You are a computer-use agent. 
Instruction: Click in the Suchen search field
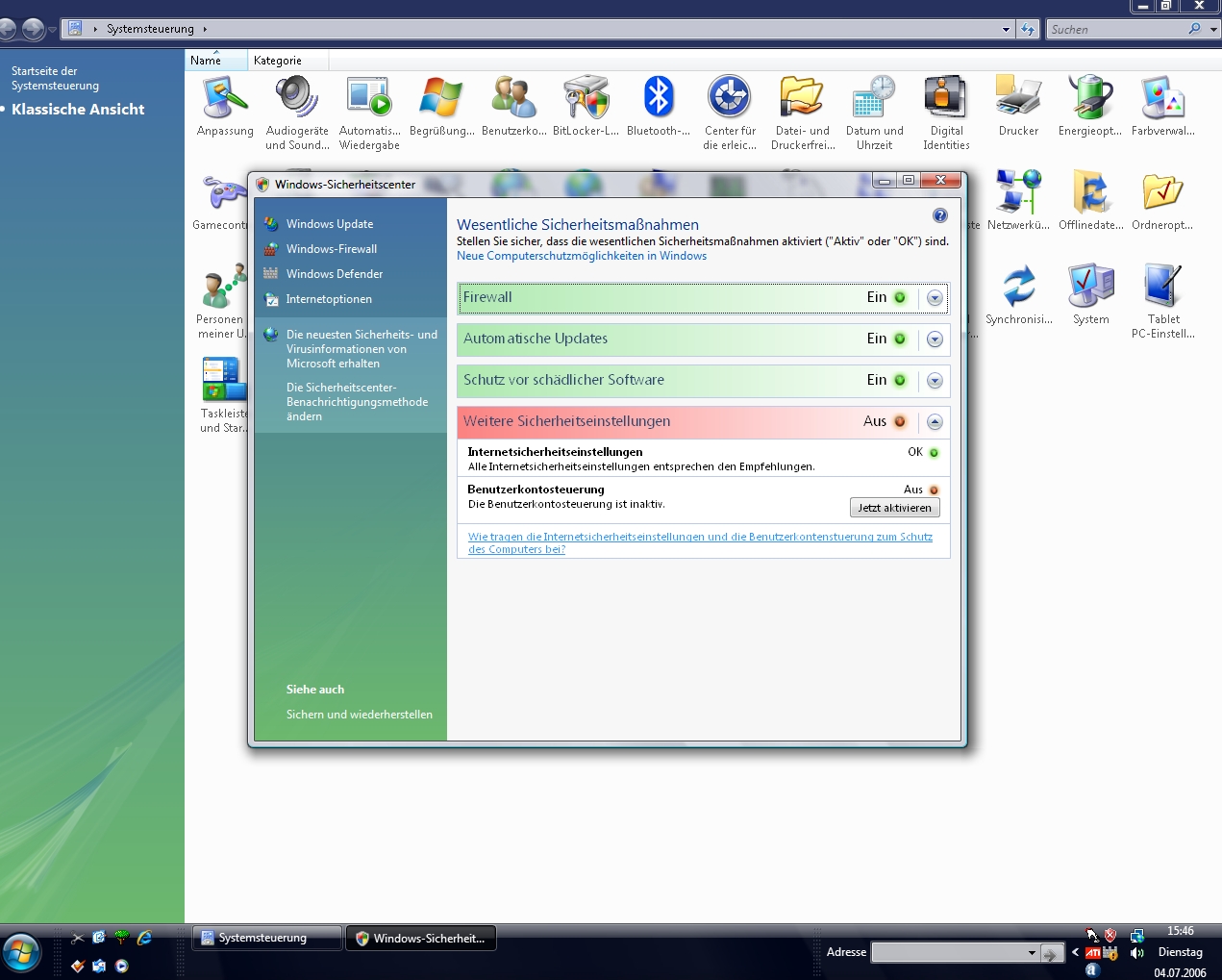point(1115,29)
